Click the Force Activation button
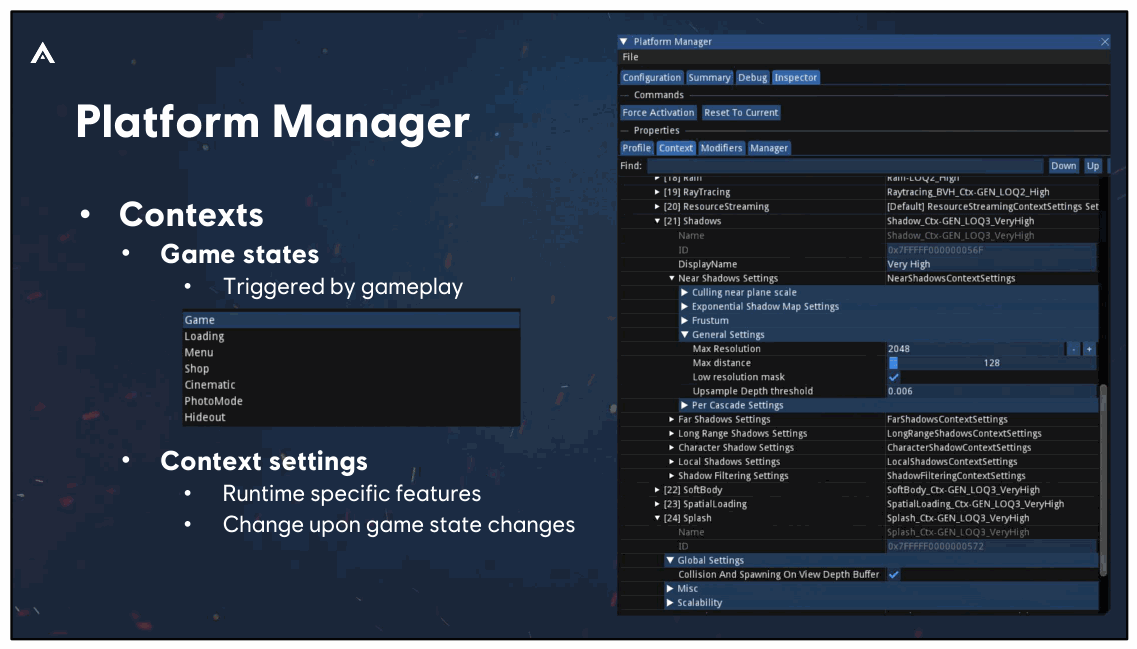 click(x=658, y=112)
